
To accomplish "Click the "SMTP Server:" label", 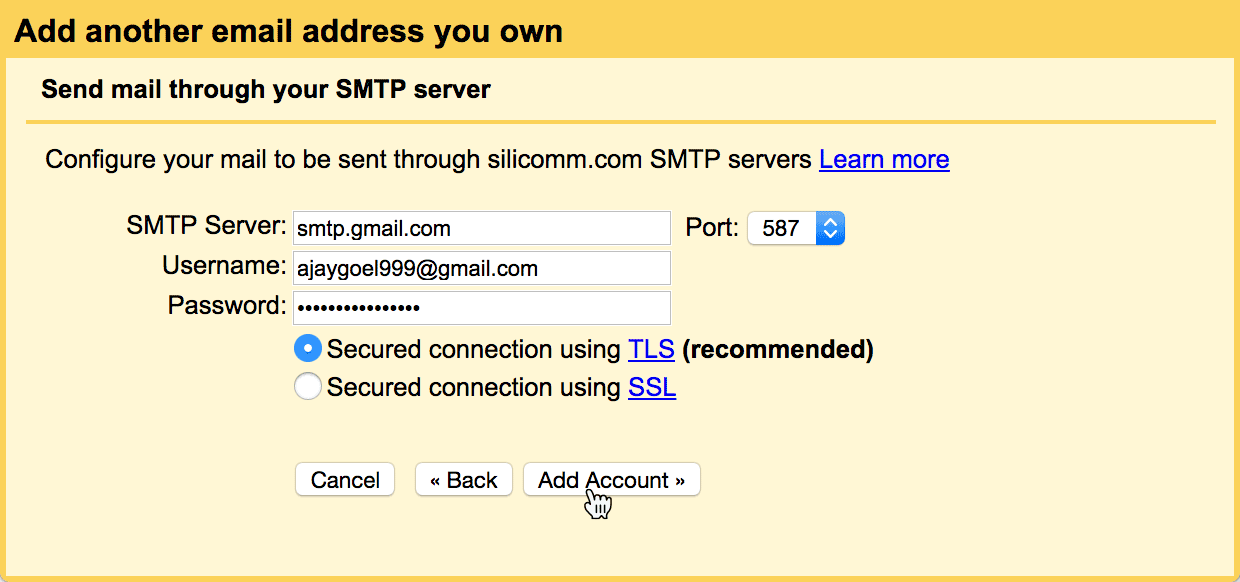I will click(x=207, y=226).
